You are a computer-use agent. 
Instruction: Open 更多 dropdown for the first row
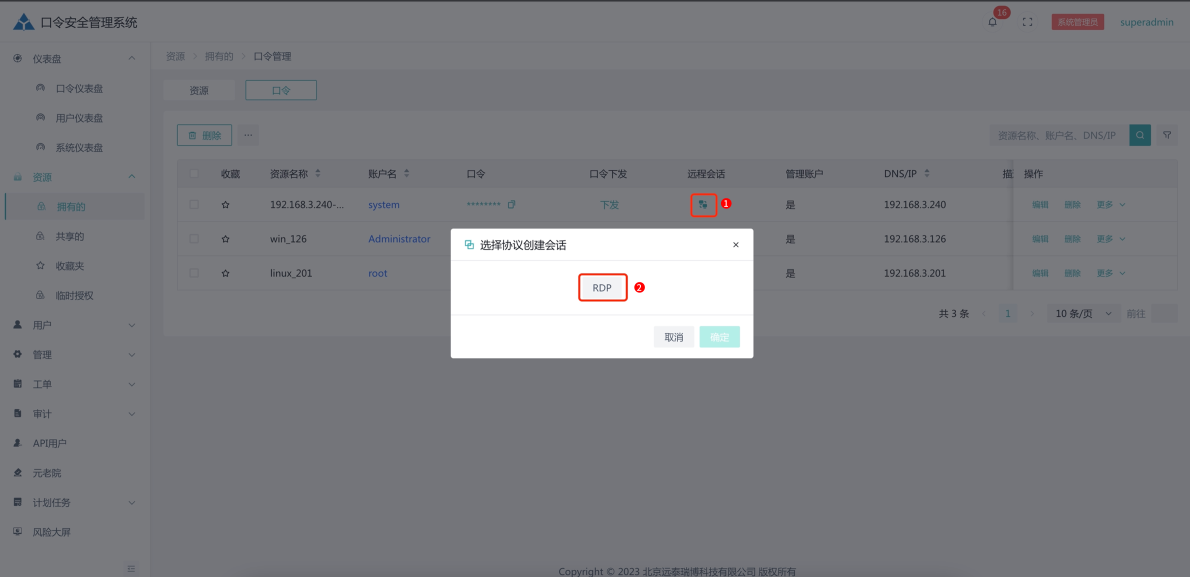click(1110, 205)
